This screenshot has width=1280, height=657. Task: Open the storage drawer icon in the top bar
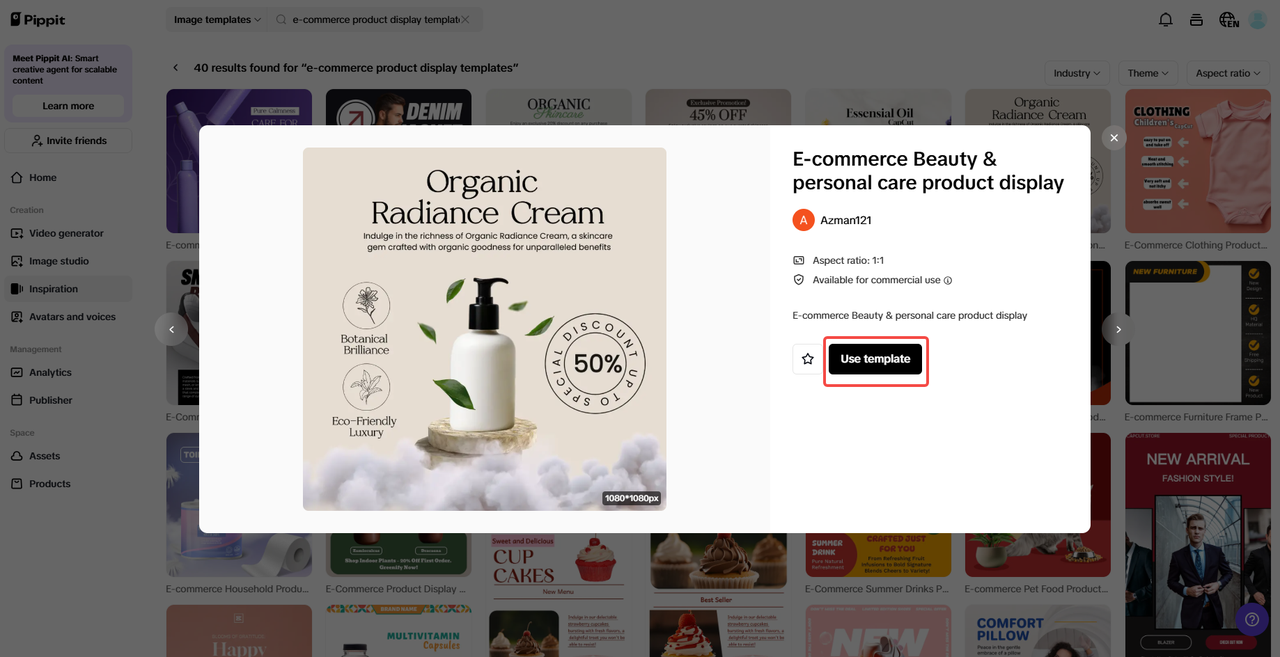point(1196,20)
